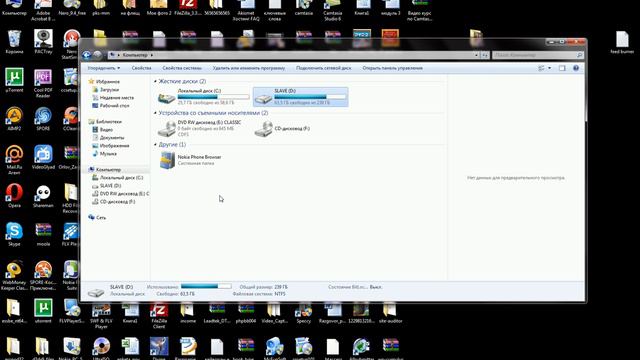
Task: Refresh the Explorer address bar location
Action: click(484, 55)
